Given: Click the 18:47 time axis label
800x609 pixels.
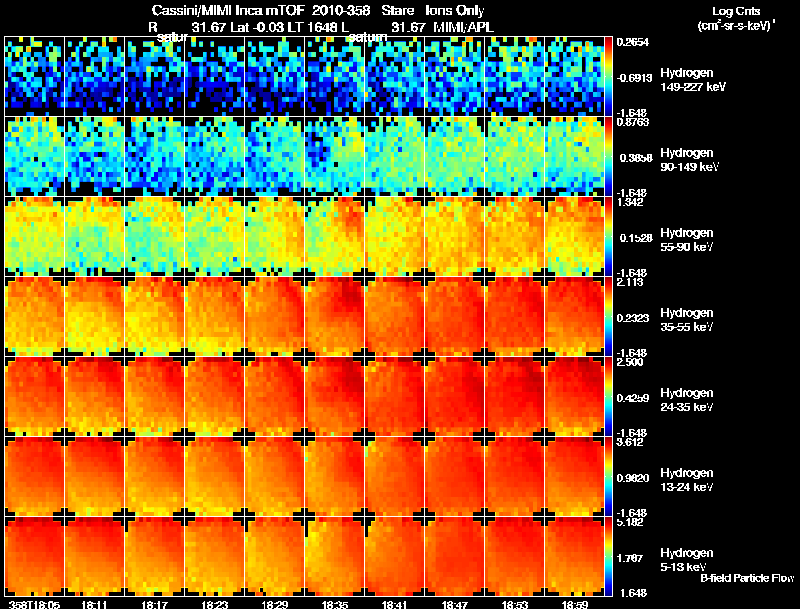Looking at the screenshot, I should 455,604.
